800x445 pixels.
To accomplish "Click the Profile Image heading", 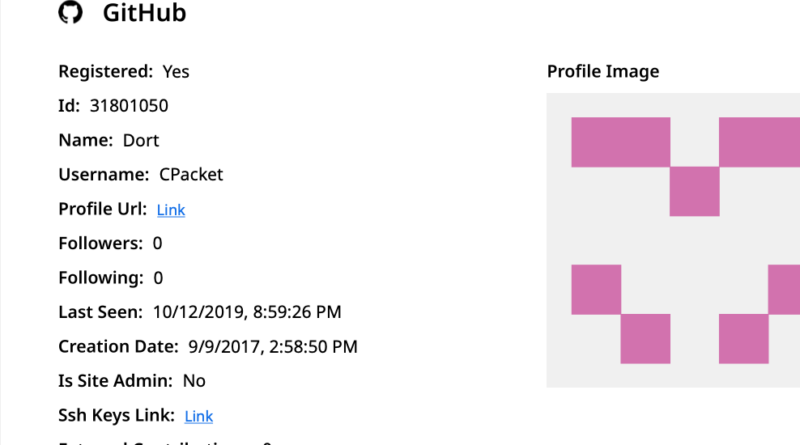I will (603, 72).
